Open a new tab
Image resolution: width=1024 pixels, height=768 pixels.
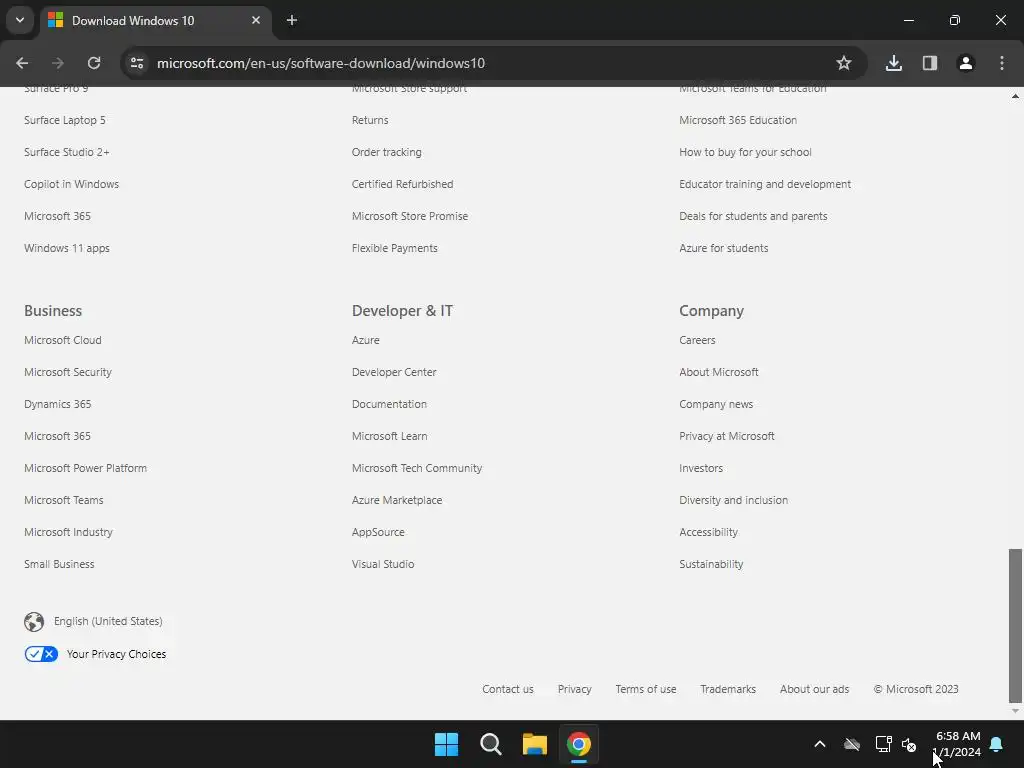292,21
